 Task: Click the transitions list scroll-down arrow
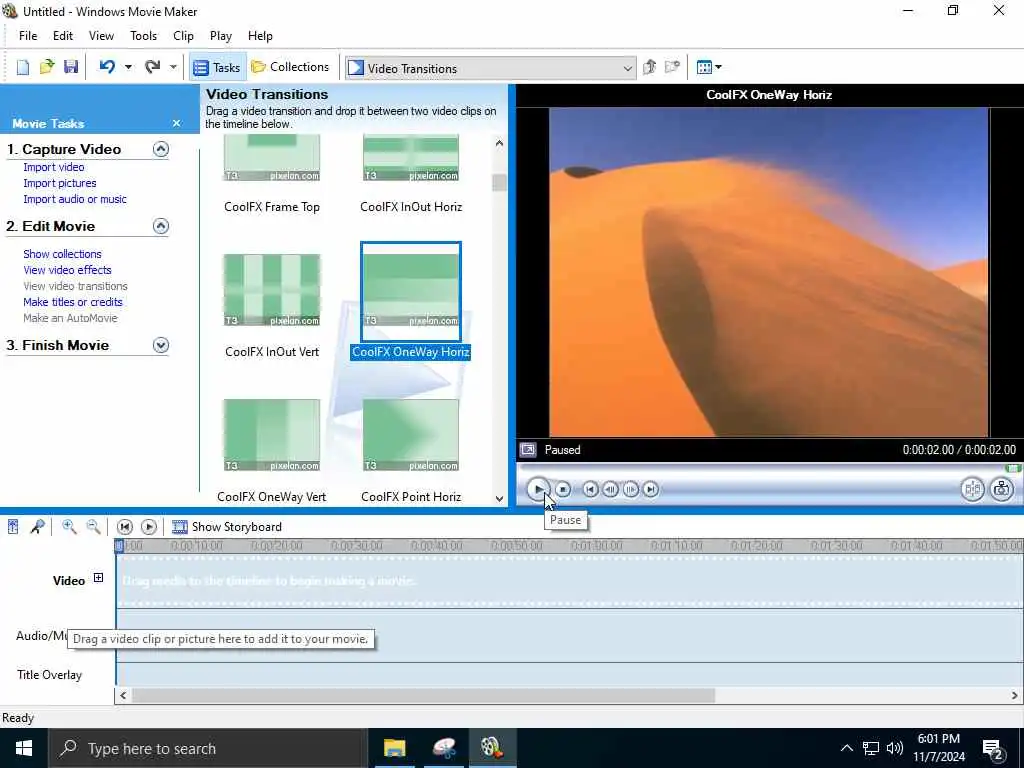pos(500,499)
